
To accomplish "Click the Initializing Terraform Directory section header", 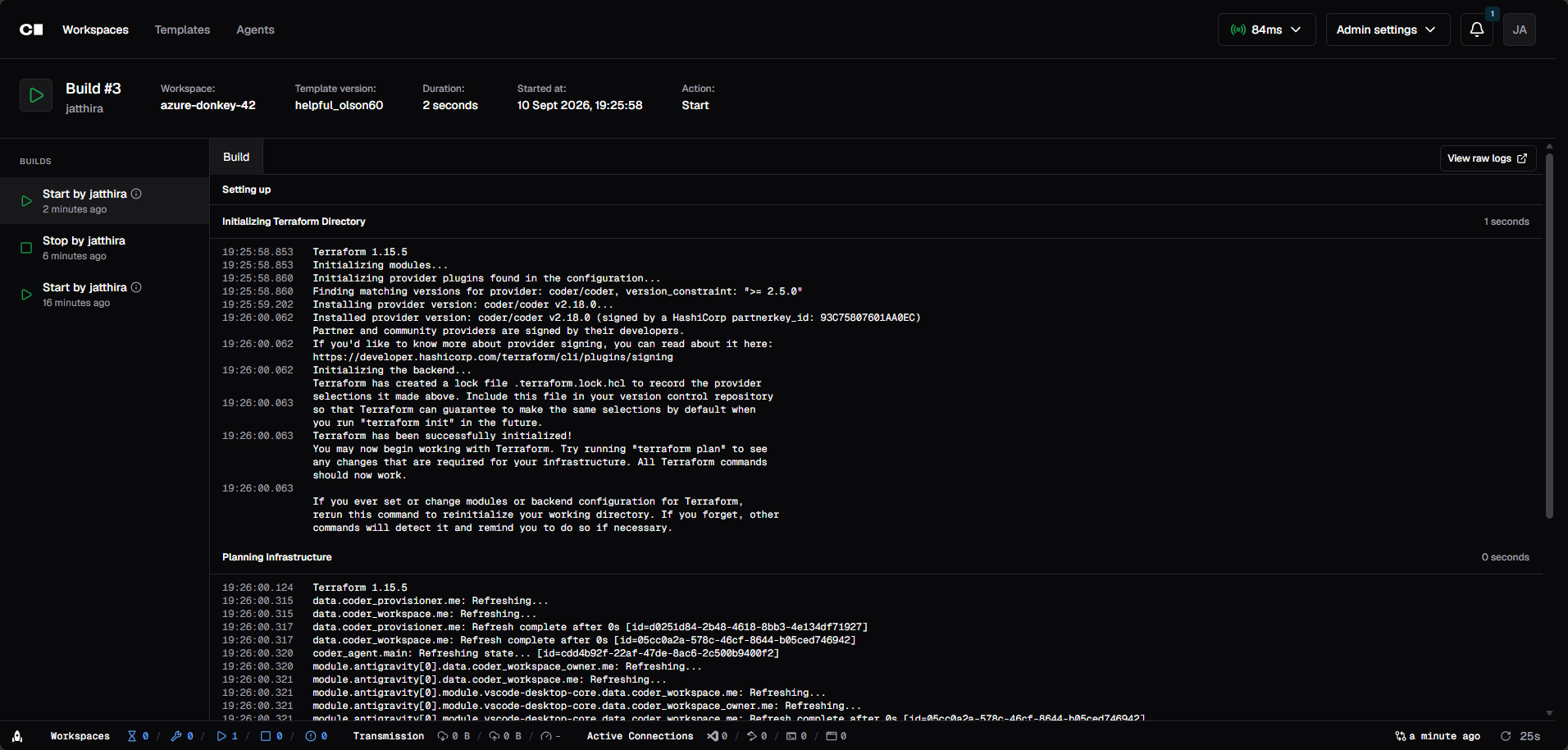I will coord(876,222).
